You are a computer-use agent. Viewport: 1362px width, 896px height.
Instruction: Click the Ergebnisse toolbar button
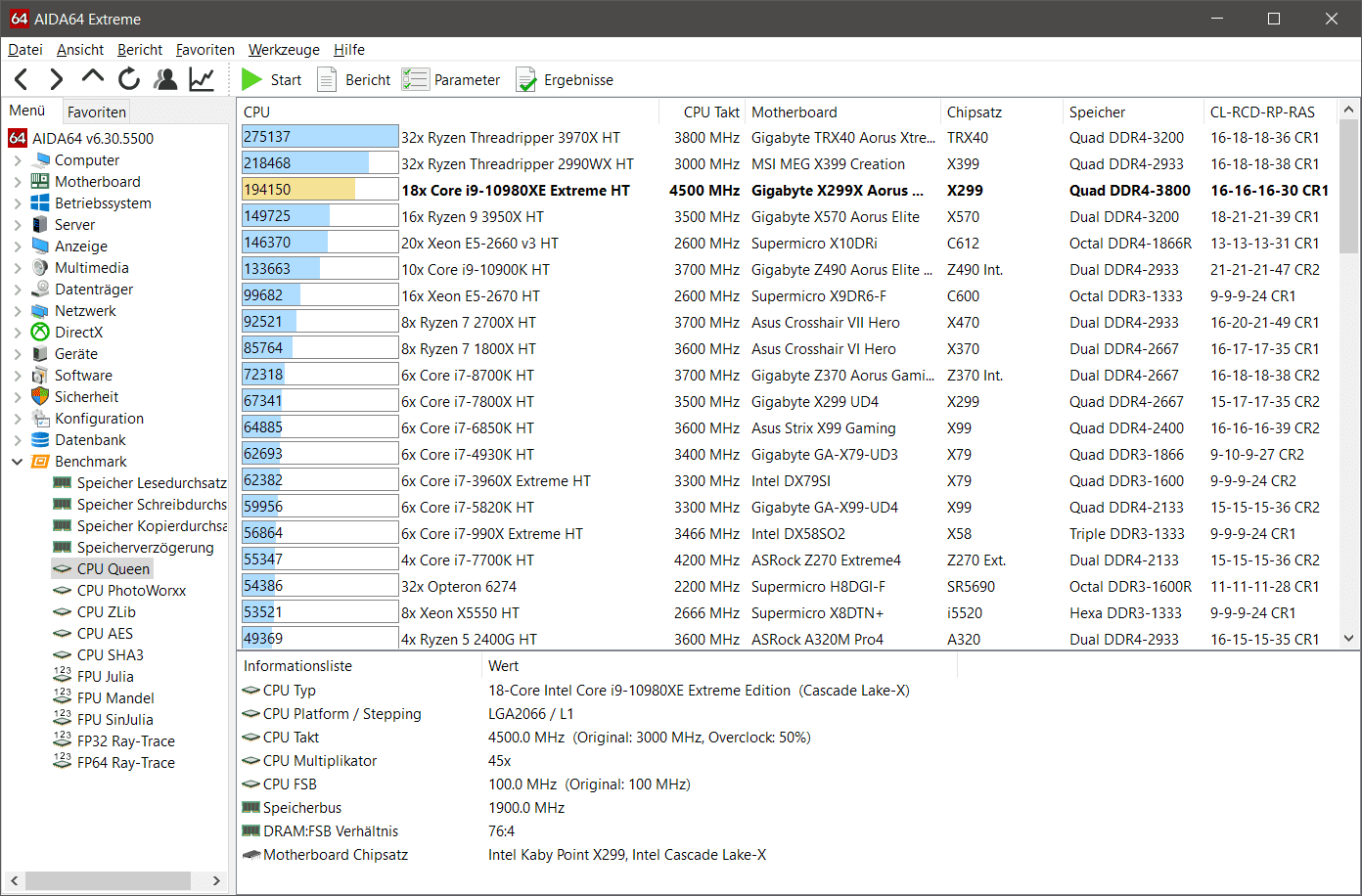[x=565, y=80]
